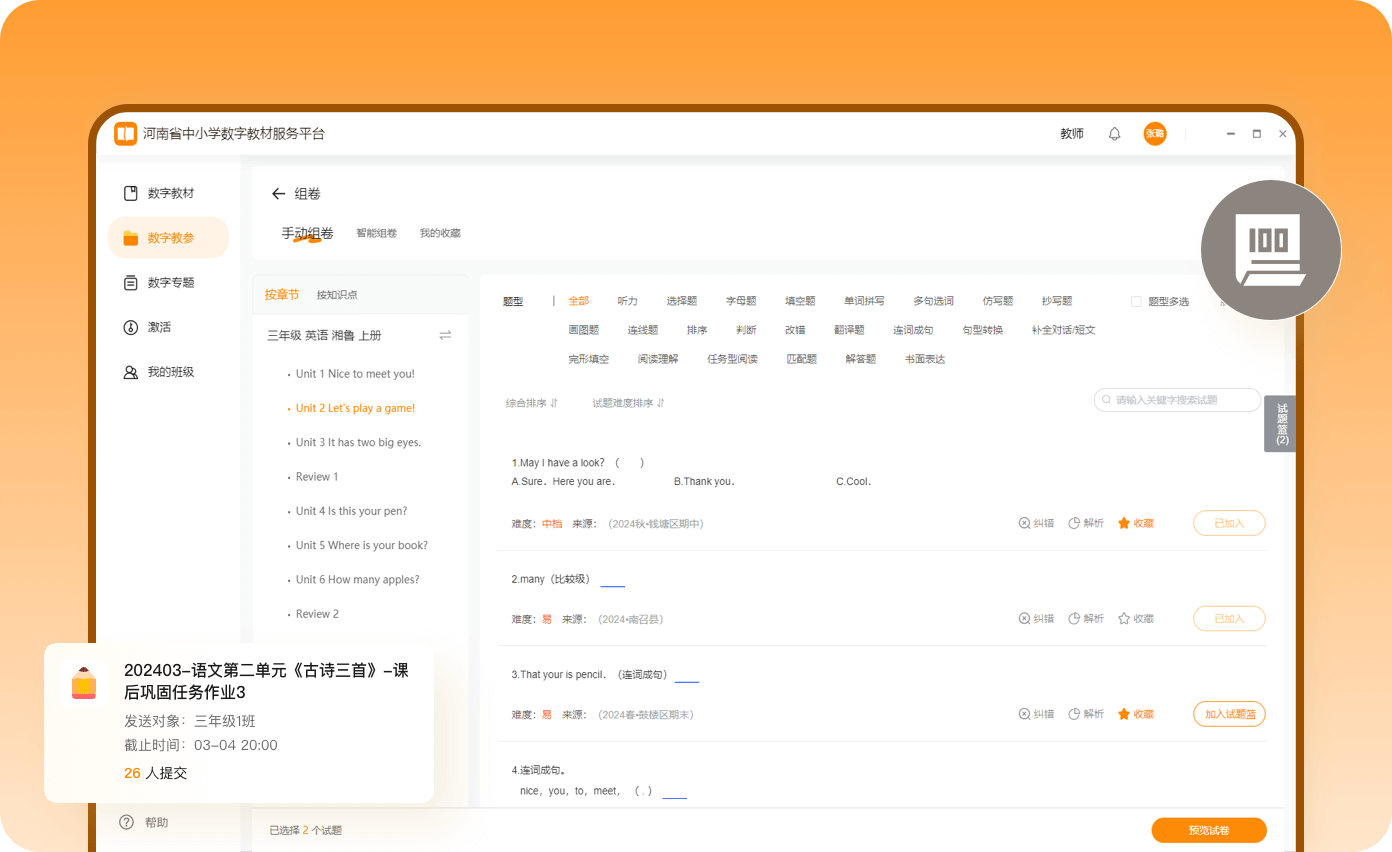
Task: Select Unit 4 Is this your pen?
Action: click(x=351, y=511)
